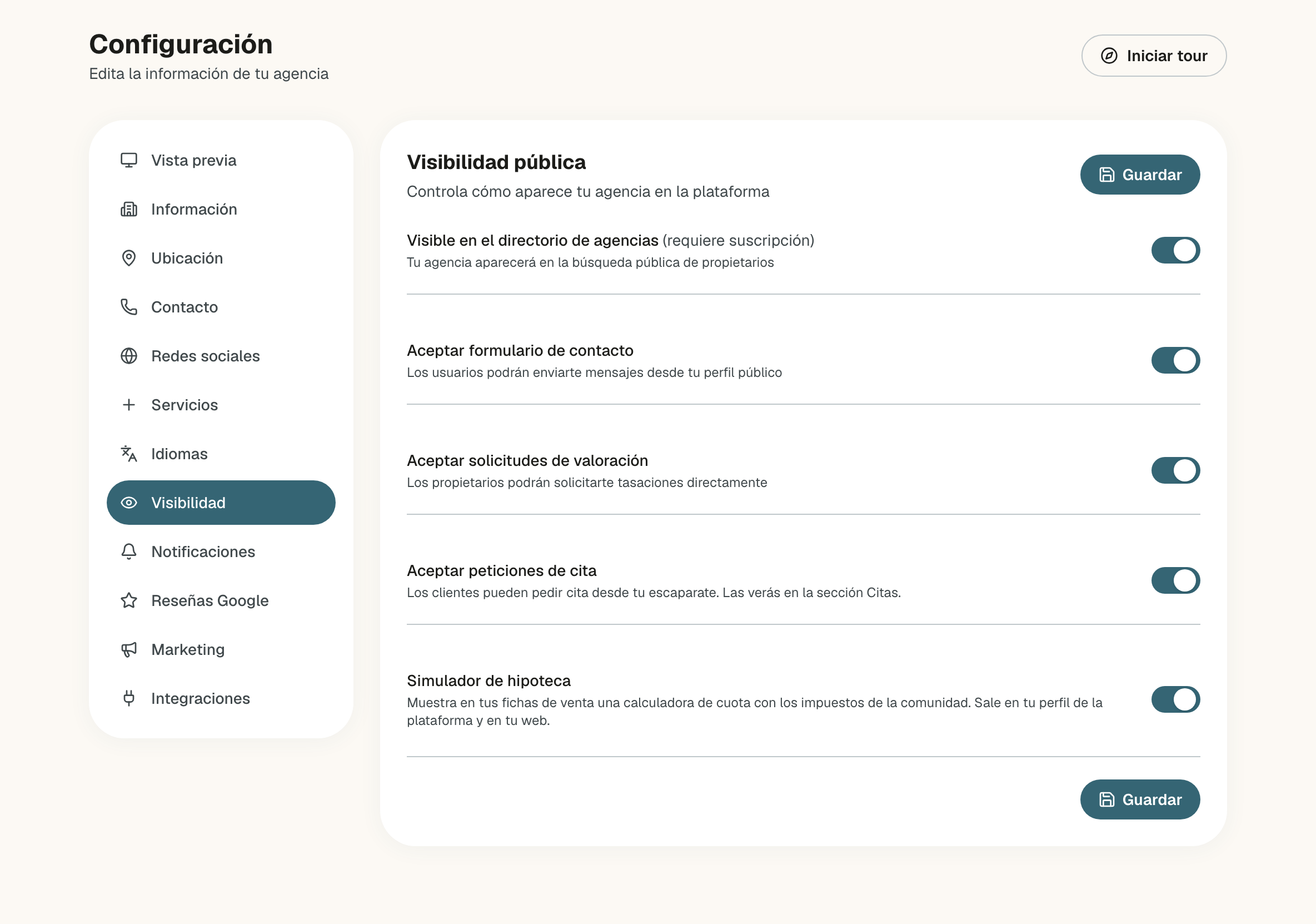Toggle the Simulador de hipoteca switch

(1175, 699)
